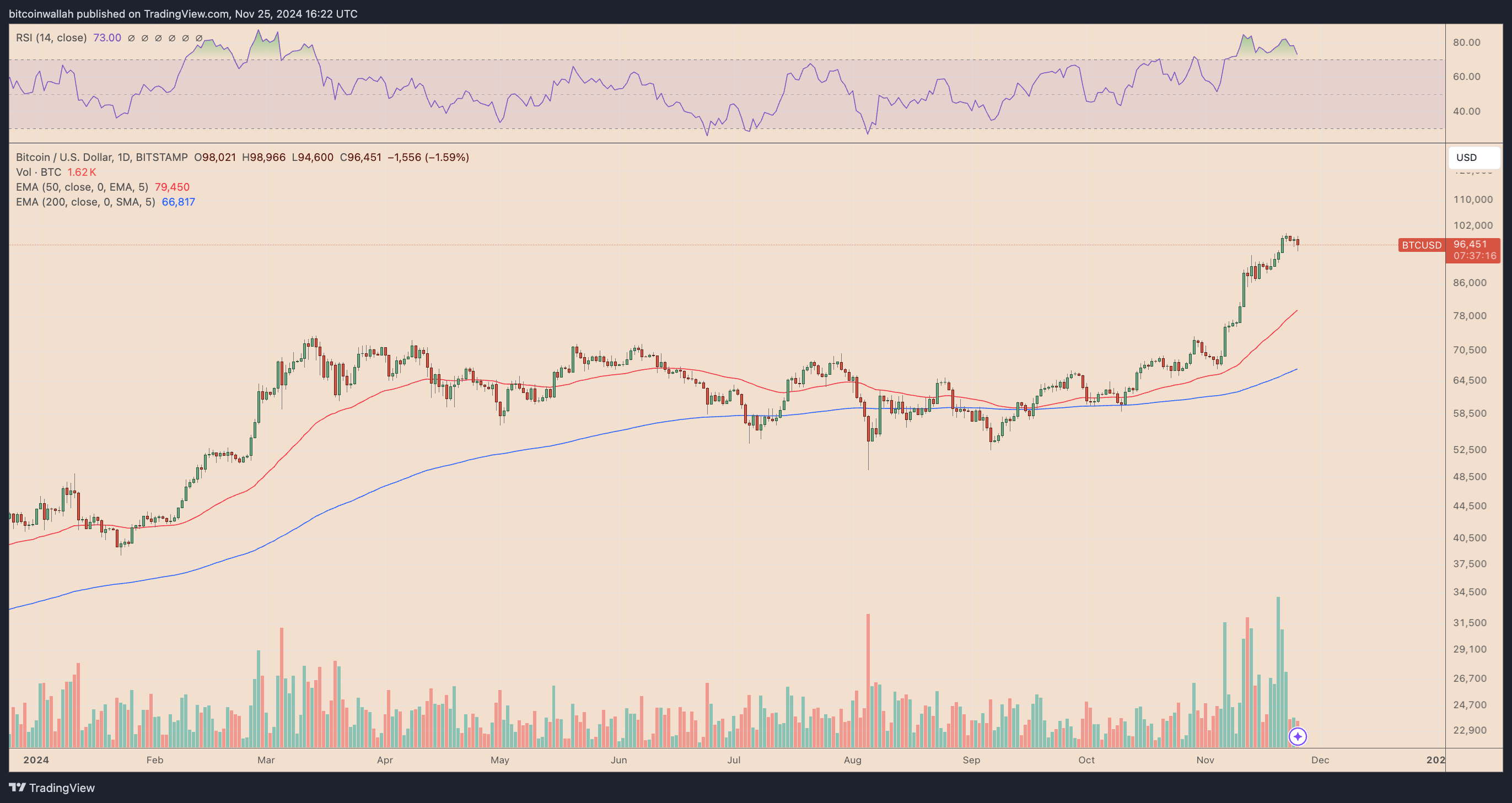This screenshot has height=803, width=1512.
Task: Click the 37,500 price axis label
Action: [x=1470, y=563]
